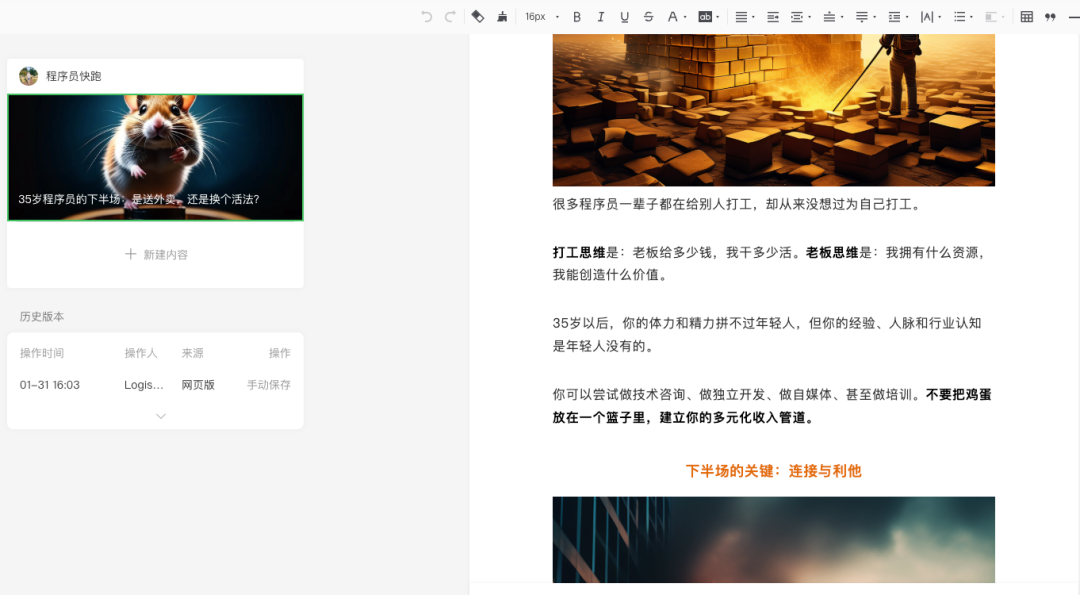Insert a blockquote with the quotes icon
This screenshot has height=595, width=1080.
pyautogui.click(x=1050, y=17)
